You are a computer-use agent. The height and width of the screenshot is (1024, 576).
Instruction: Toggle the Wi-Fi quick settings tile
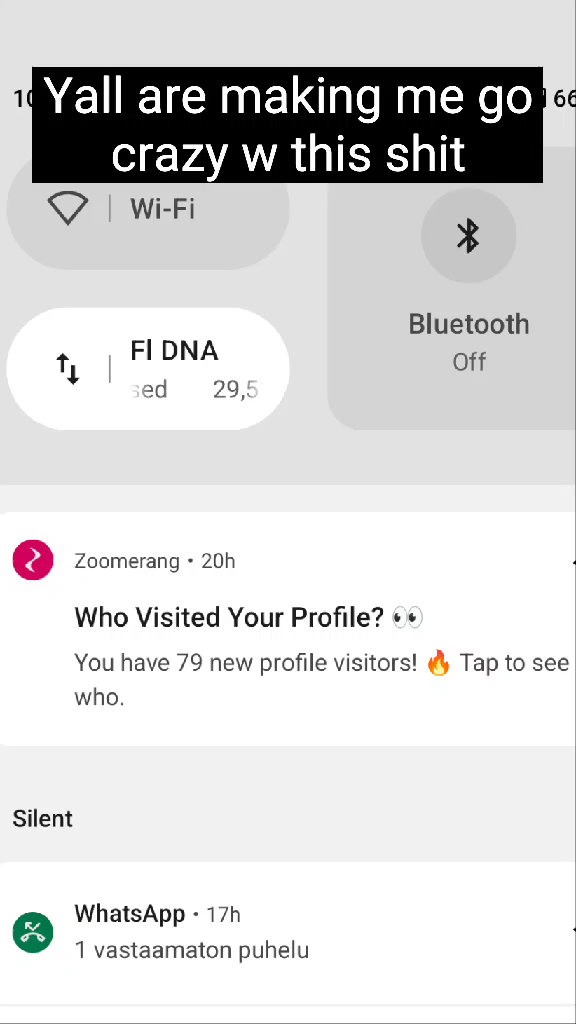click(148, 209)
